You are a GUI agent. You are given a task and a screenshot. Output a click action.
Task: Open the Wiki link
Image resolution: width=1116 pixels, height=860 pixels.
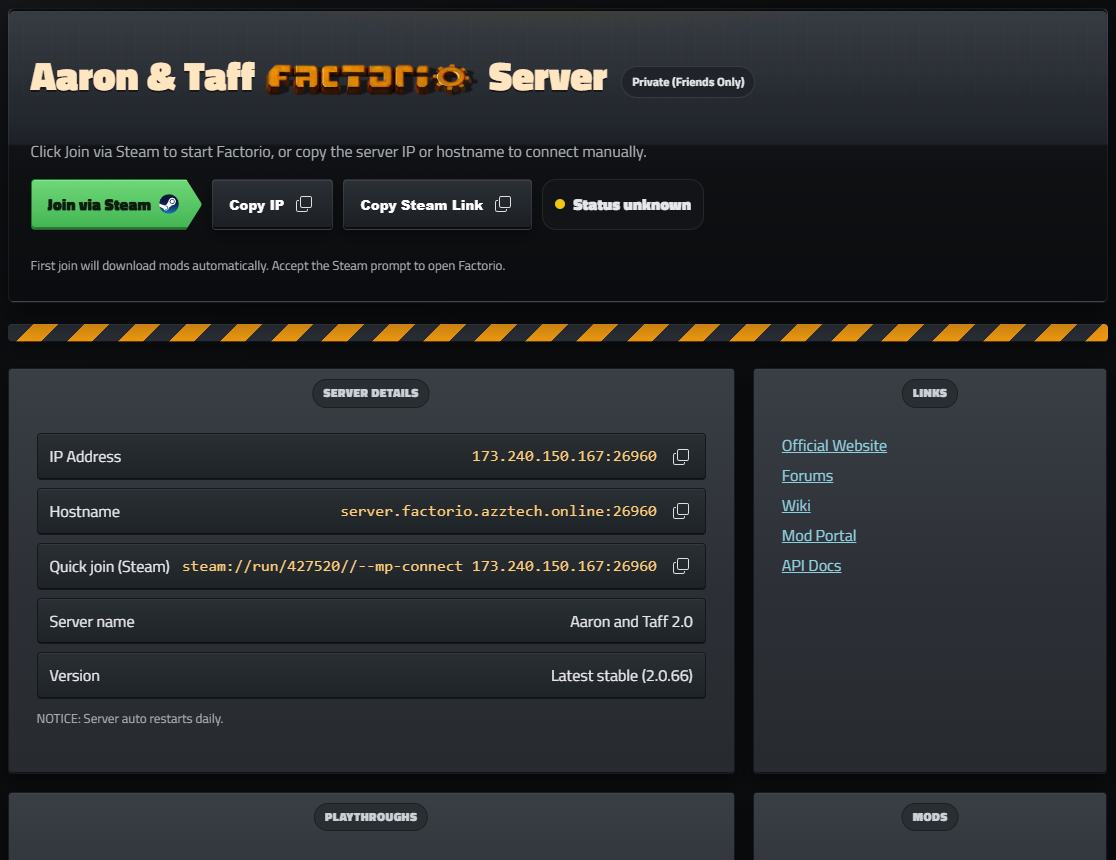coord(796,506)
